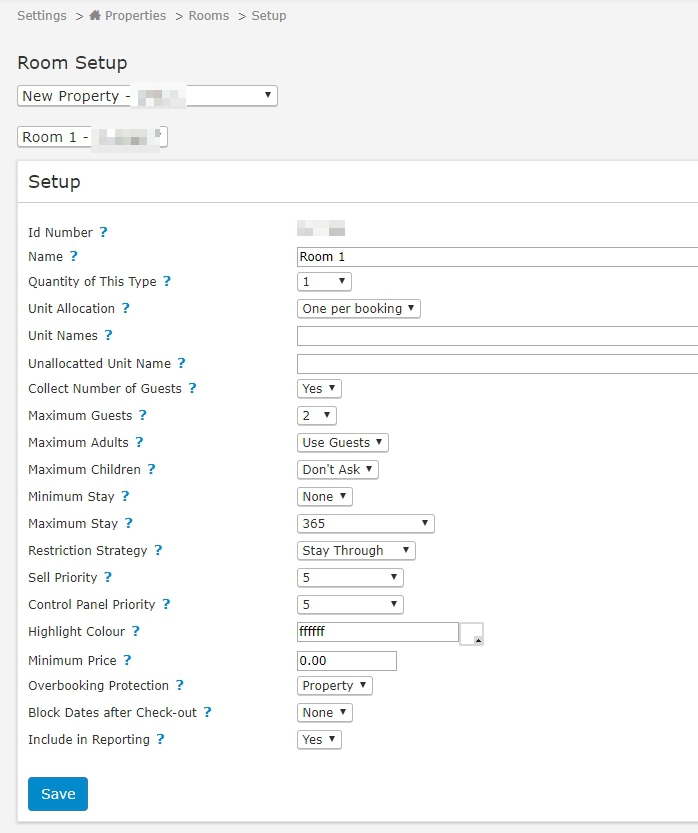Show help for Maximum Stay
Screen dimensions: 698x833
click(129, 523)
